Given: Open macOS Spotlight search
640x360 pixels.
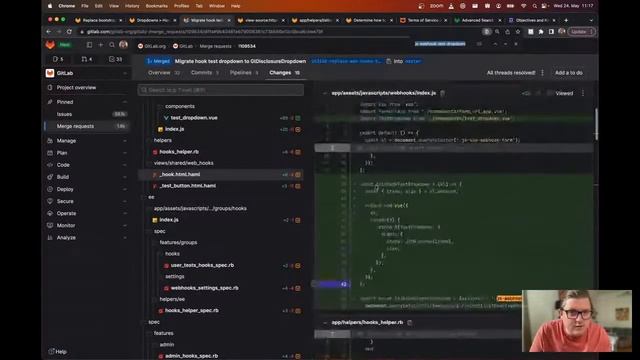Looking at the screenshot, I should click(x=534, y=6).
